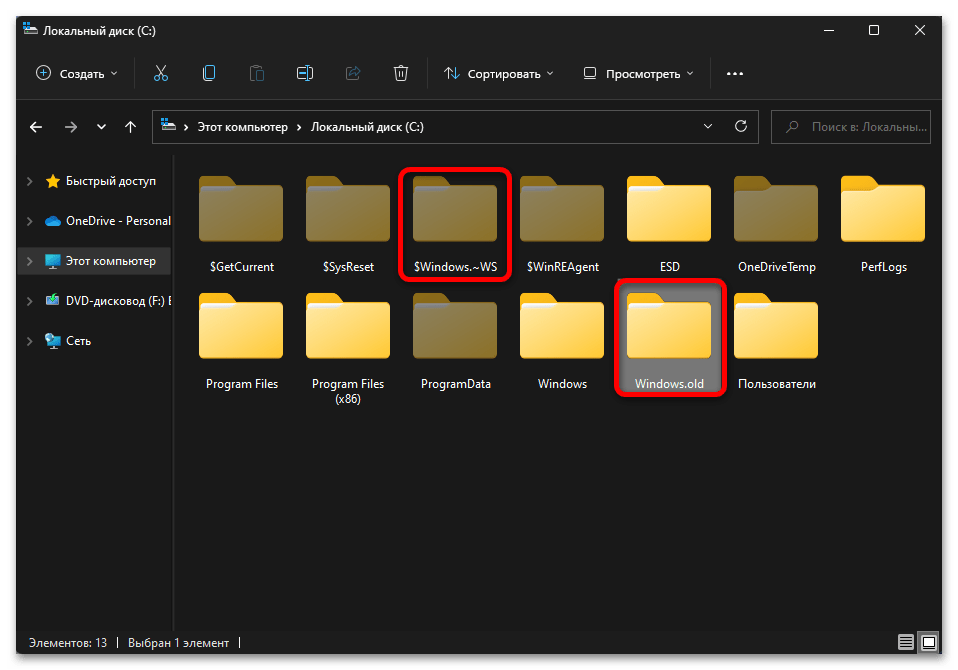
Task: Open the Просмотреть view menu
Action: pyautogui.click(x=638, y=73)
